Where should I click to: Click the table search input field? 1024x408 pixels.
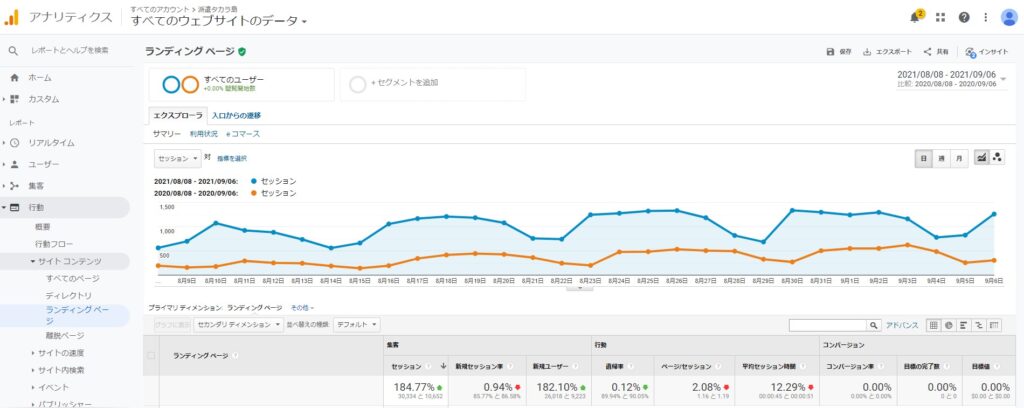827,325
